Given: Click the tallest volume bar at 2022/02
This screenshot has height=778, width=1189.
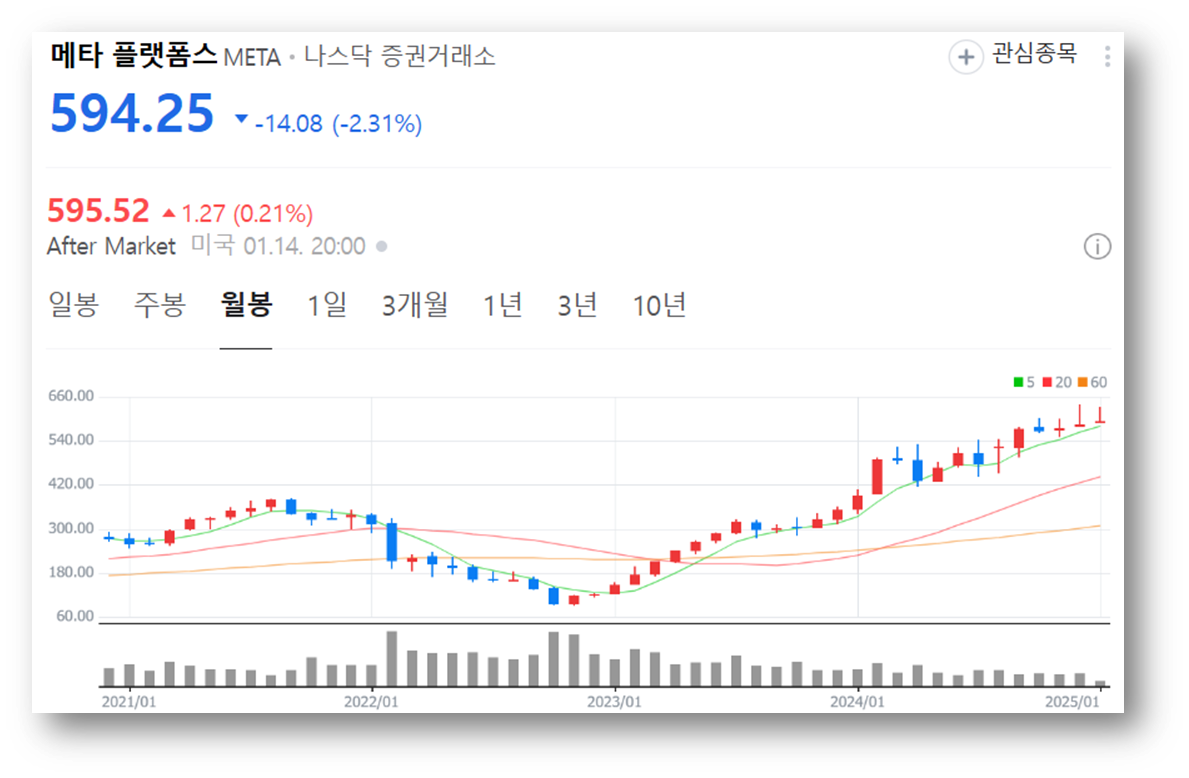Looking at the screenshot, I should pyautogui.click(x=392, y=659).
